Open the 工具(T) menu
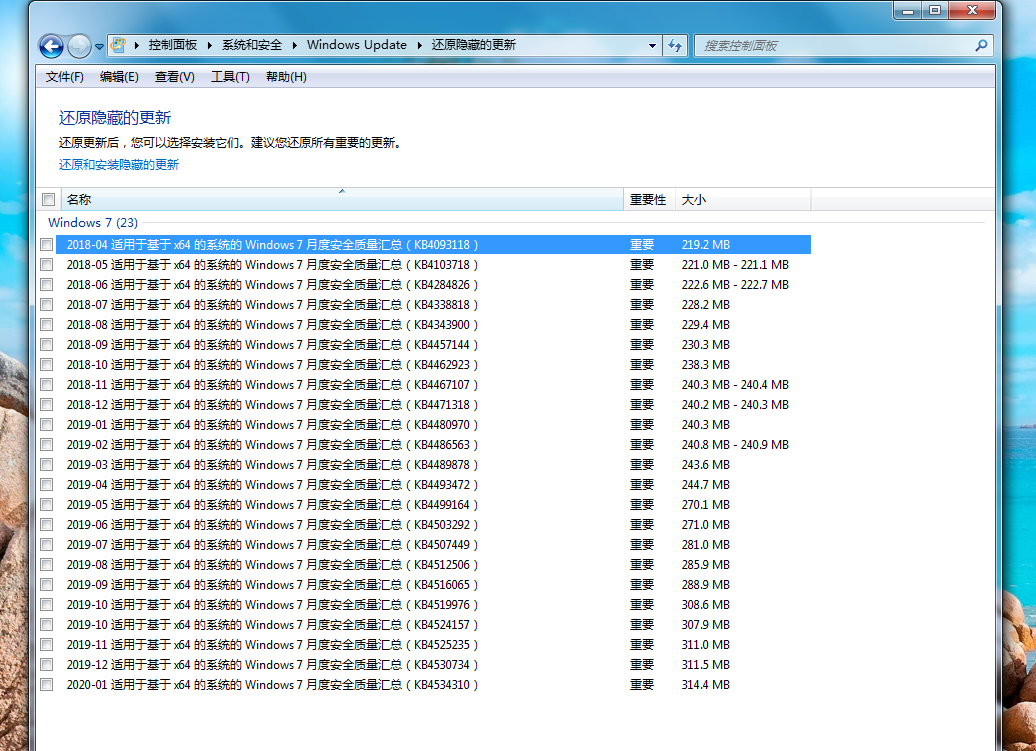 (x=230, y=77)
